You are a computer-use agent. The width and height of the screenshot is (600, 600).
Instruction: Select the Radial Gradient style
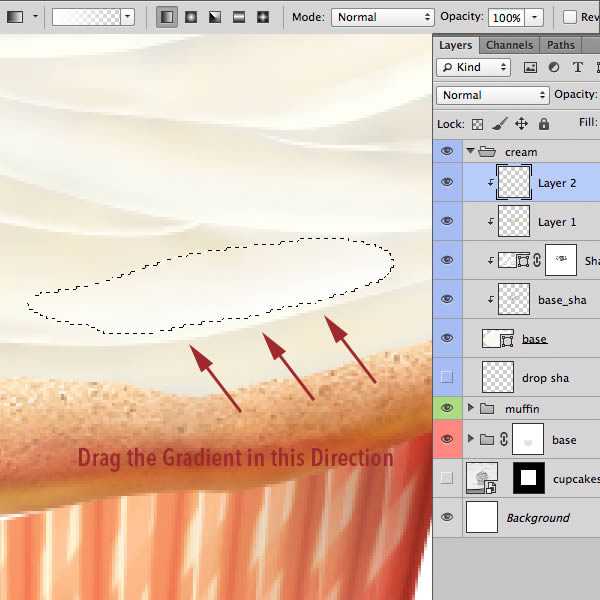191,17
